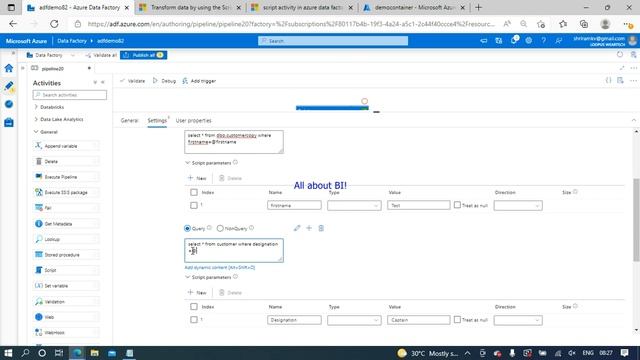Check the firstname parameter row checkbox
The width and height of the screenshot is (640, 360).
click(194, 205)
